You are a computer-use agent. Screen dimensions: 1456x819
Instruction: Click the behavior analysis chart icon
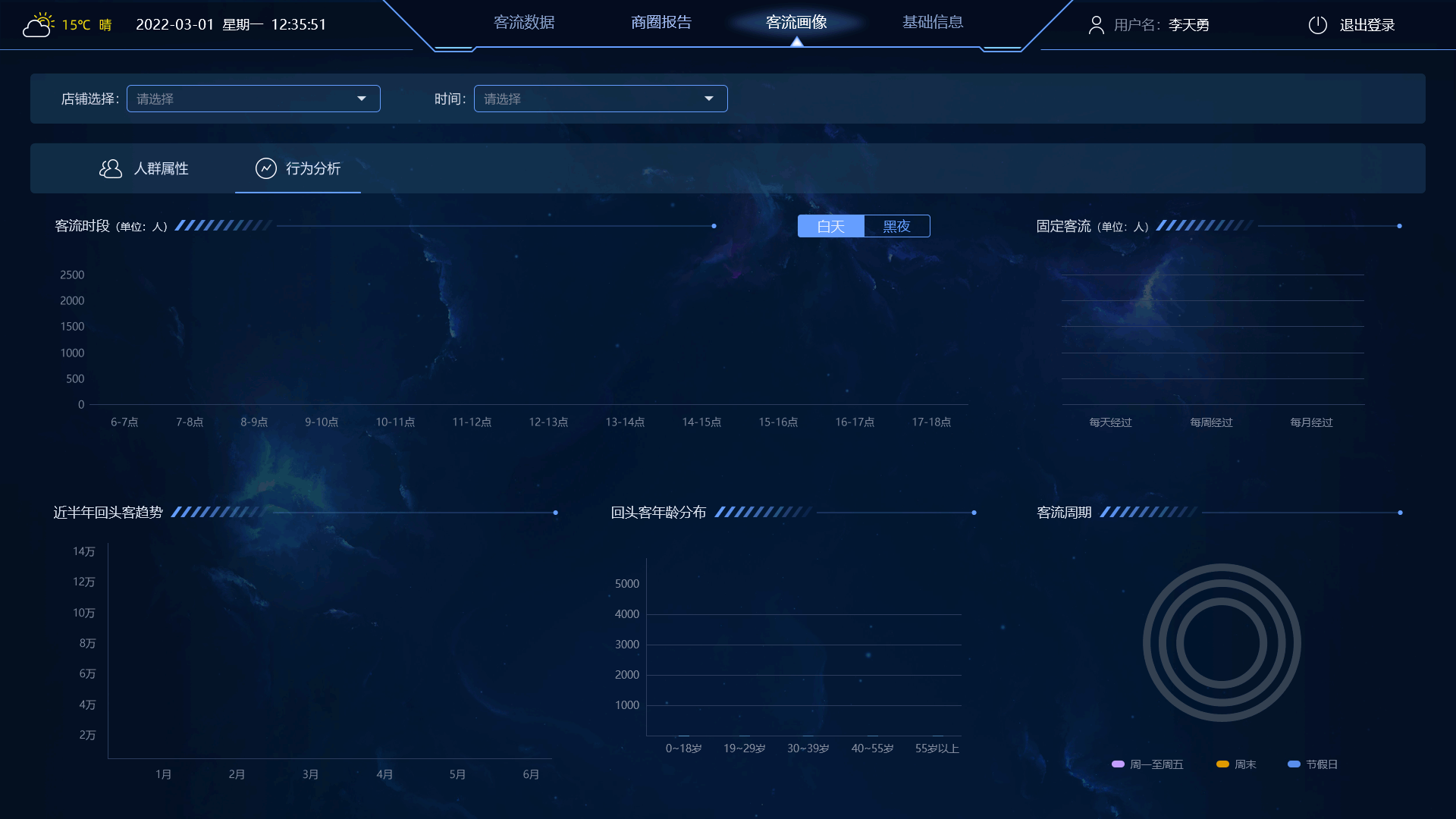point(265,168)
